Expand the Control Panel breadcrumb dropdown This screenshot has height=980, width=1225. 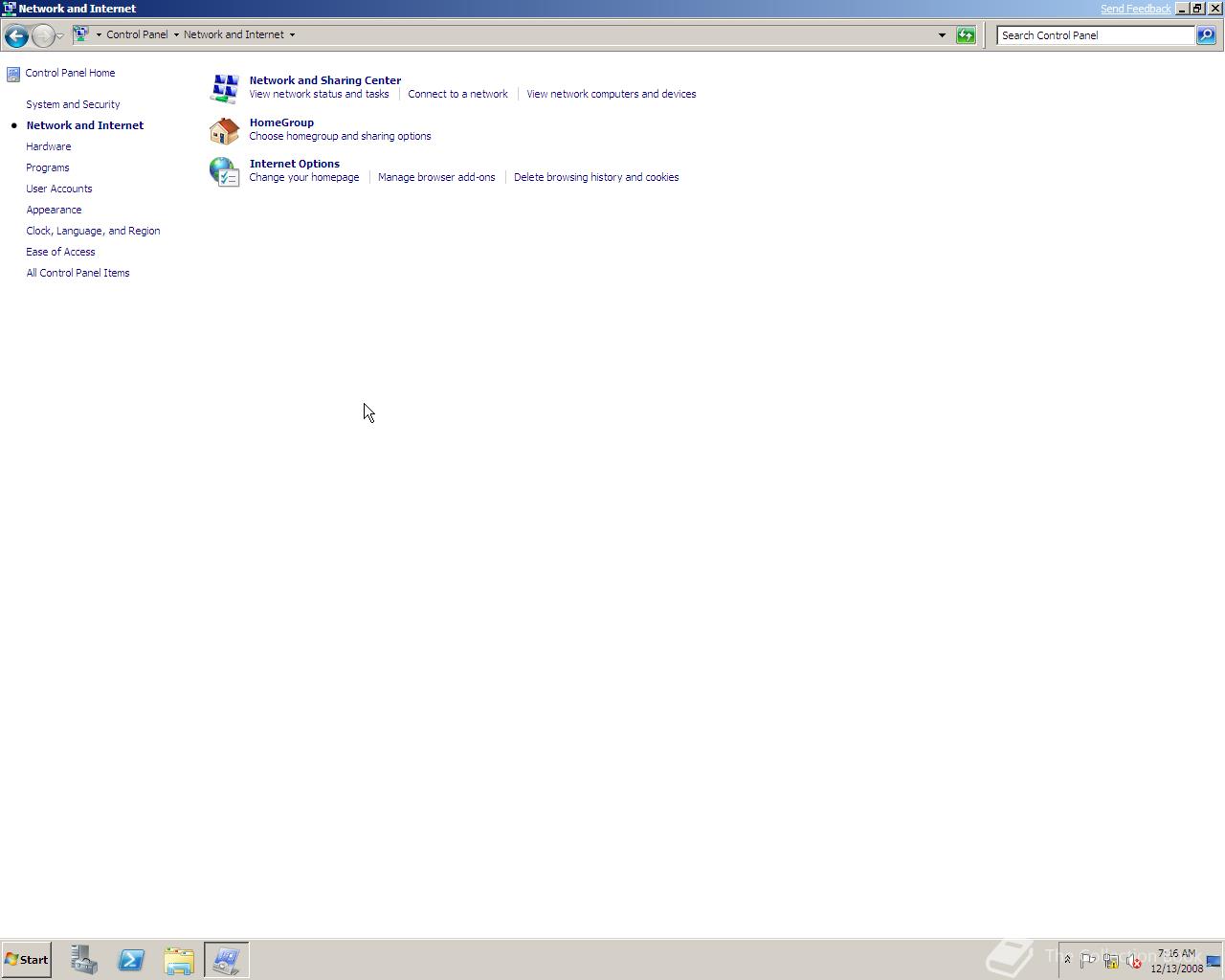176,34
